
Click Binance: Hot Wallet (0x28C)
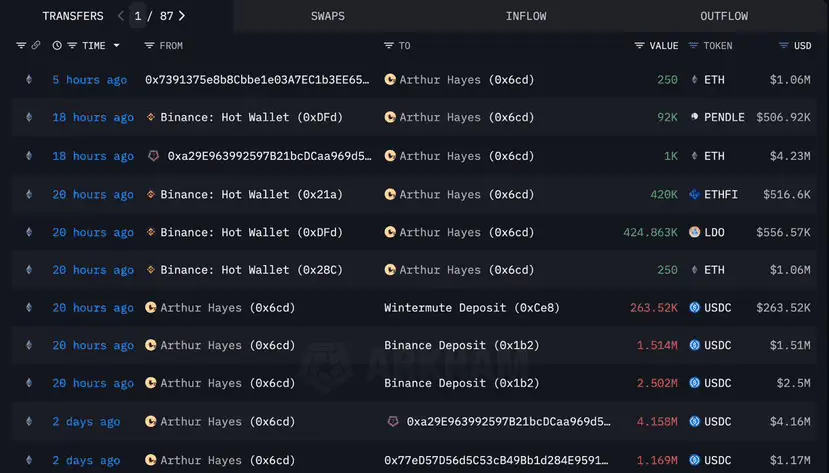(252, 270)
